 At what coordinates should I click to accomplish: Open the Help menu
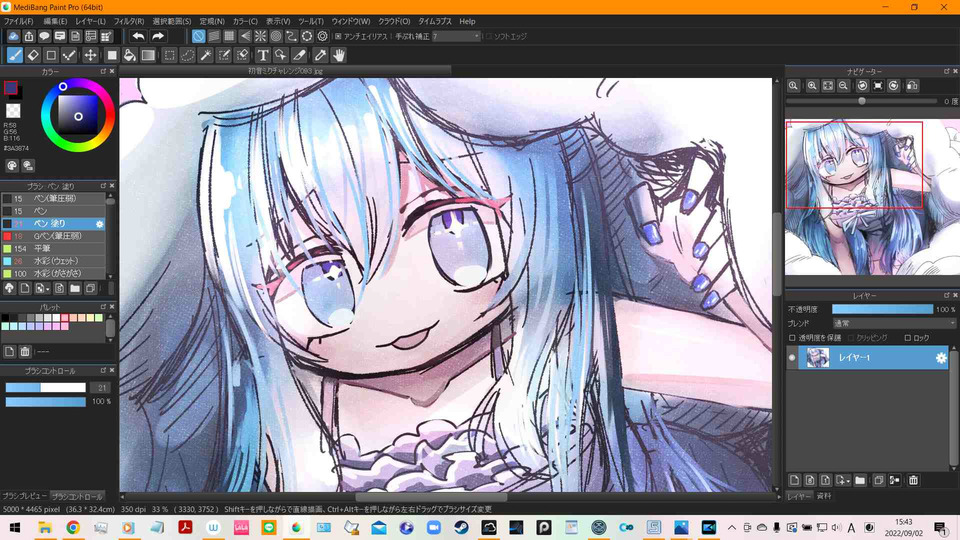tap(467, 21)
